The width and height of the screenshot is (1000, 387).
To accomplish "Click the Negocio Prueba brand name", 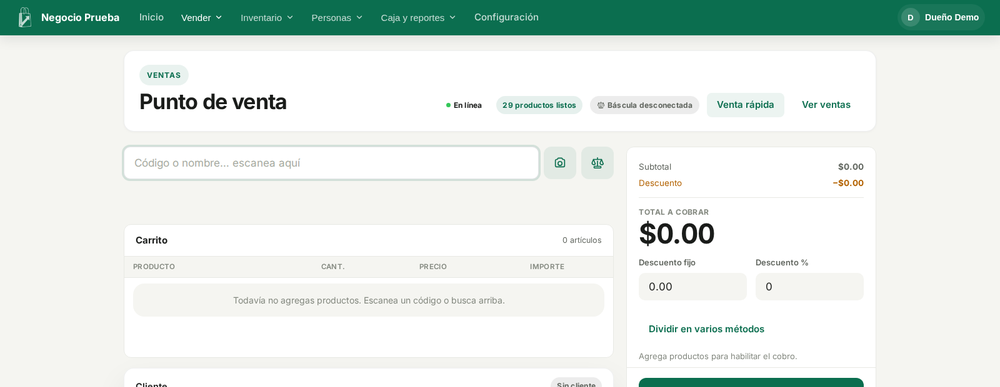I will 80,17.
